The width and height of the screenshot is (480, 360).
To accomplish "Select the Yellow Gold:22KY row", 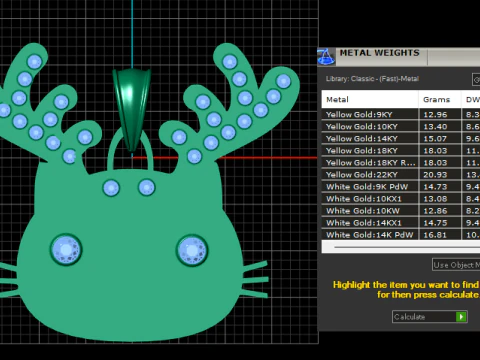I will (401, 174).
